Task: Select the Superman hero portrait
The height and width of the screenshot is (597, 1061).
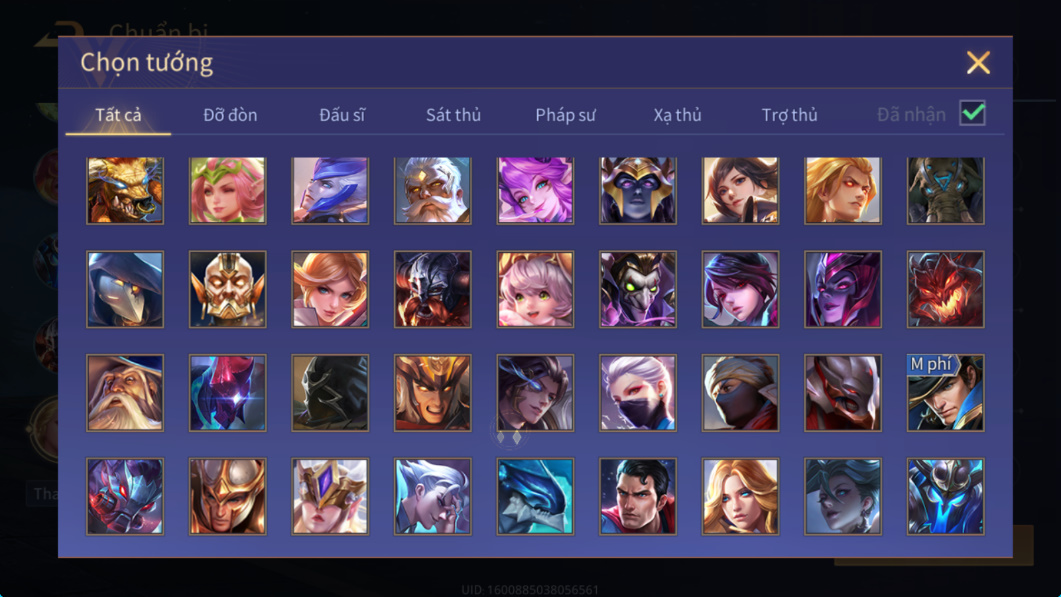Action: point(637,497)
